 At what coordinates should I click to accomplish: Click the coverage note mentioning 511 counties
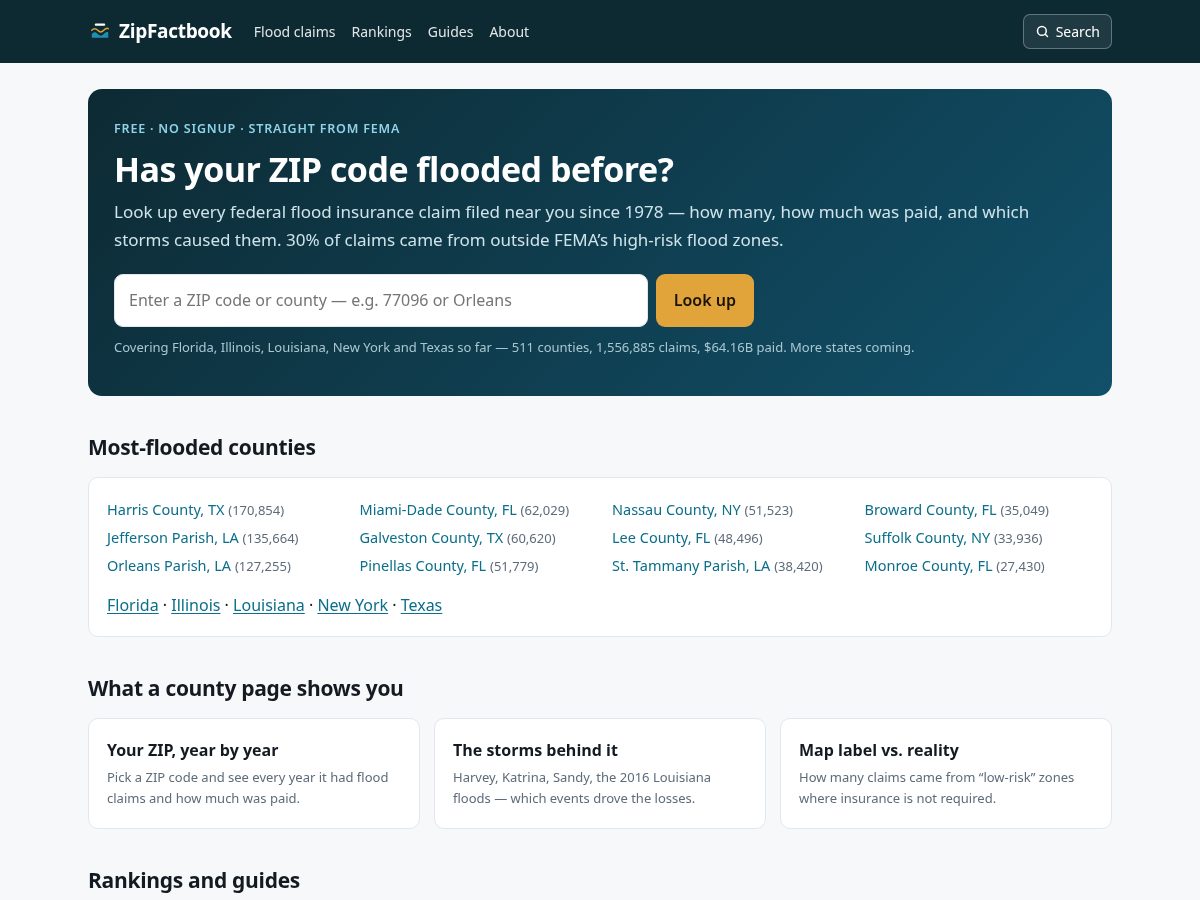[x=514, y=348]
